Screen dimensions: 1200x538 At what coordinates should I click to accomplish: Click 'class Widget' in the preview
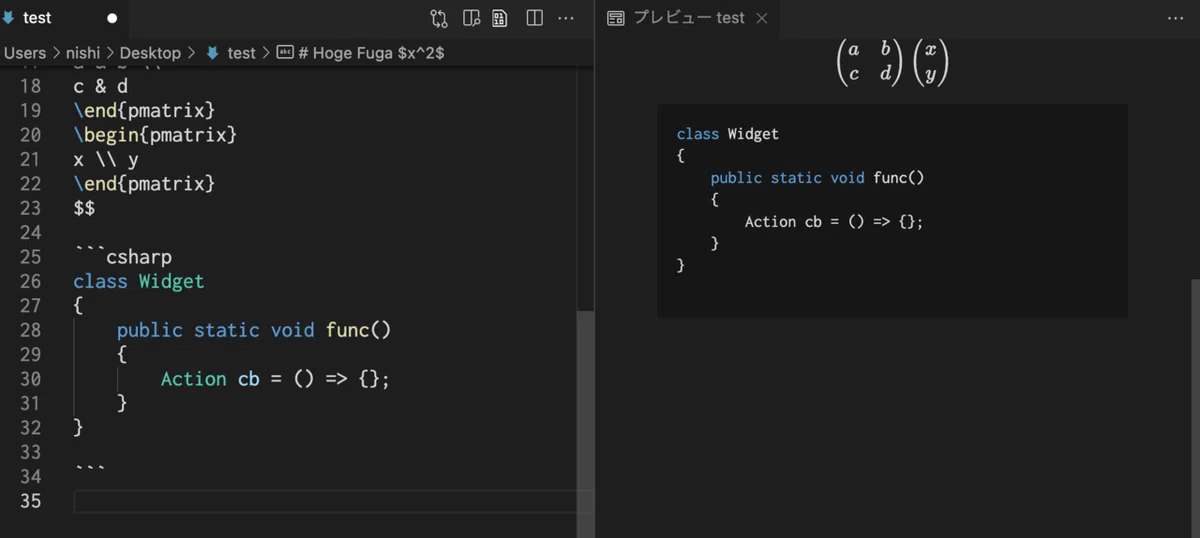727,134
